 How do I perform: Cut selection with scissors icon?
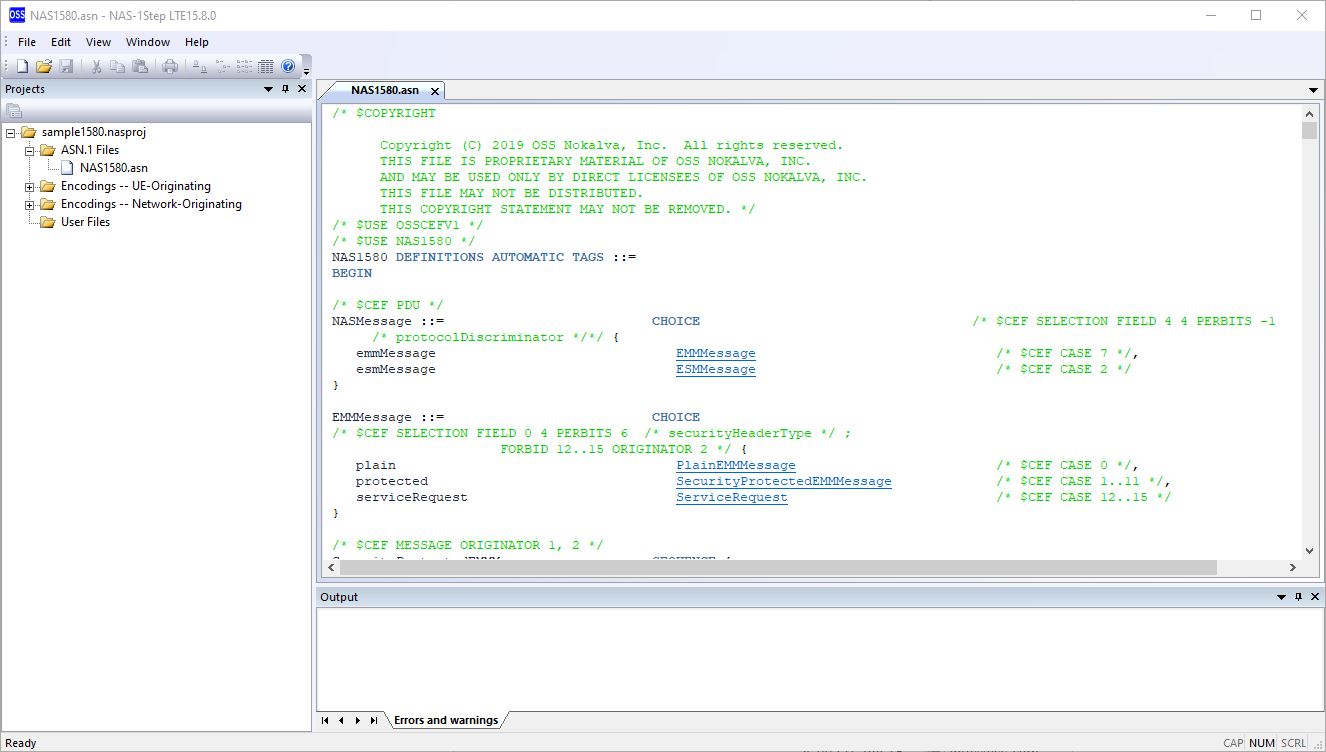tap(97, 67)
